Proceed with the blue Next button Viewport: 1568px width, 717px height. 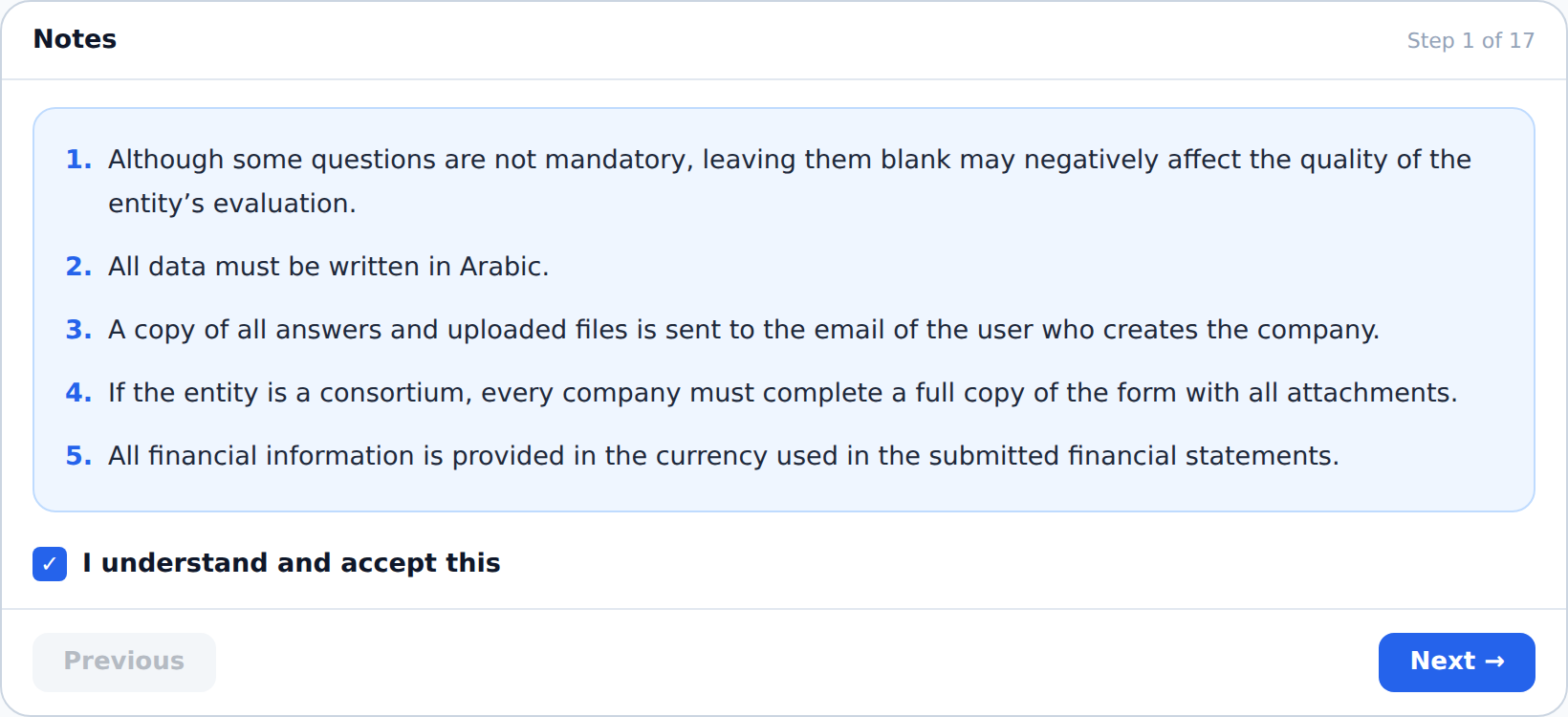tap(1456, 662)
